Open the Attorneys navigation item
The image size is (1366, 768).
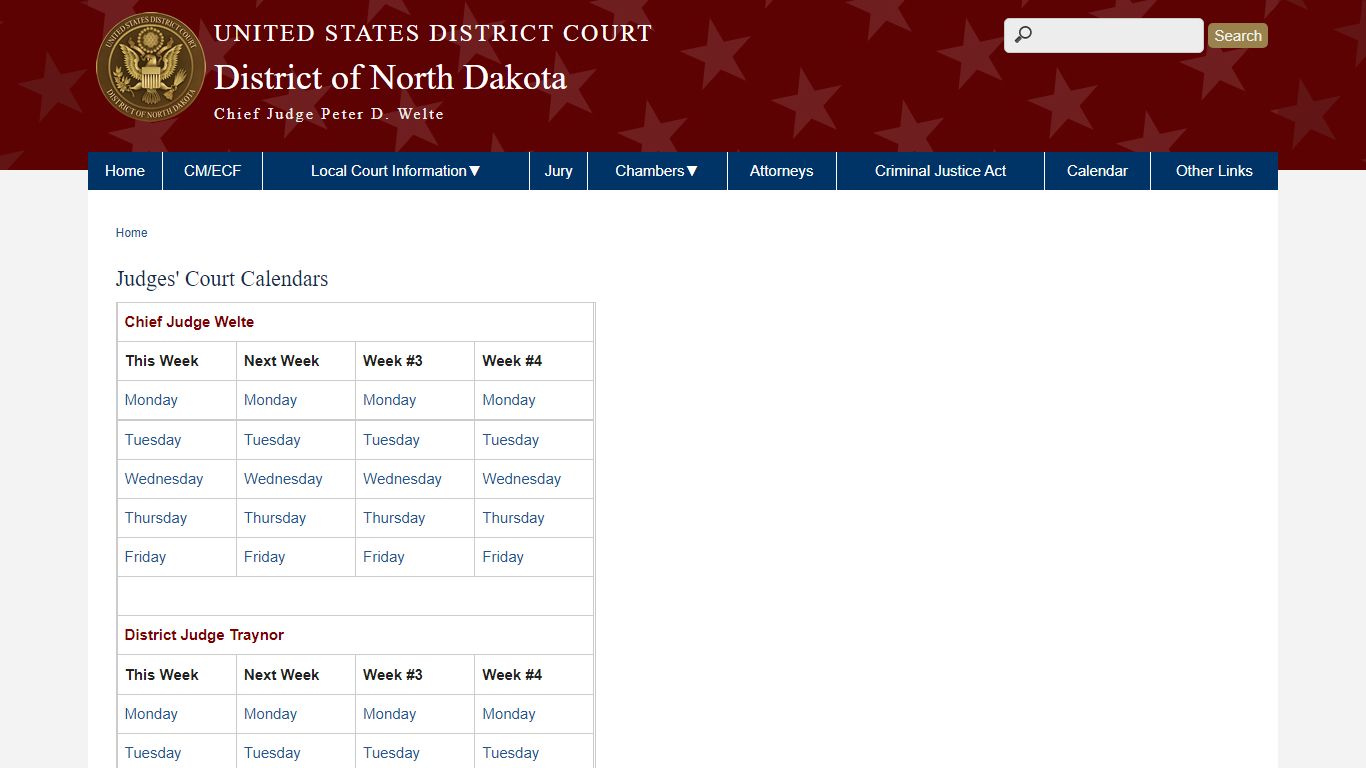pyautogui.click(x=781, y=171)
